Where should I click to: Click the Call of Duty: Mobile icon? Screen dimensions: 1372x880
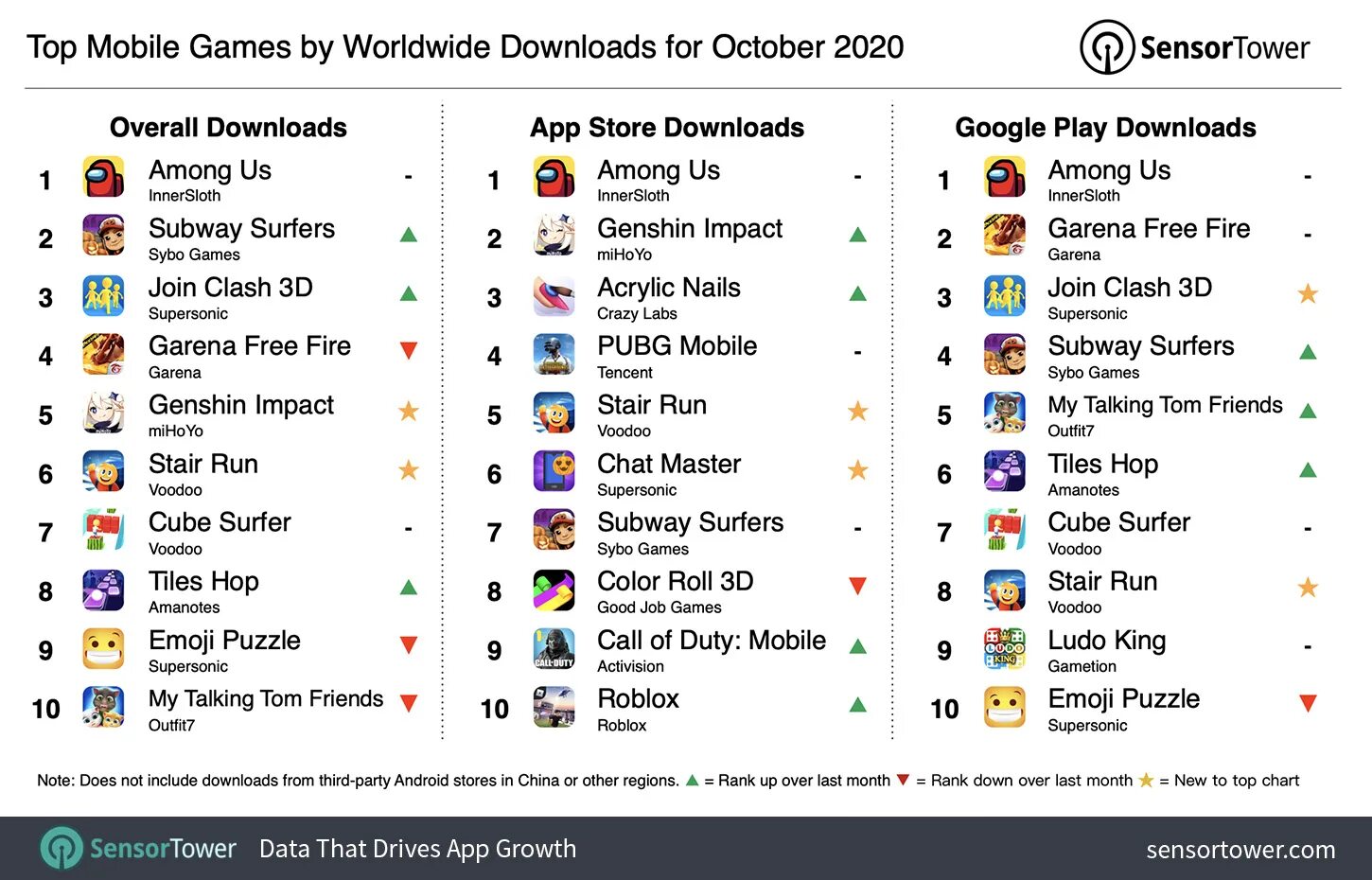[x=554, y=649]
